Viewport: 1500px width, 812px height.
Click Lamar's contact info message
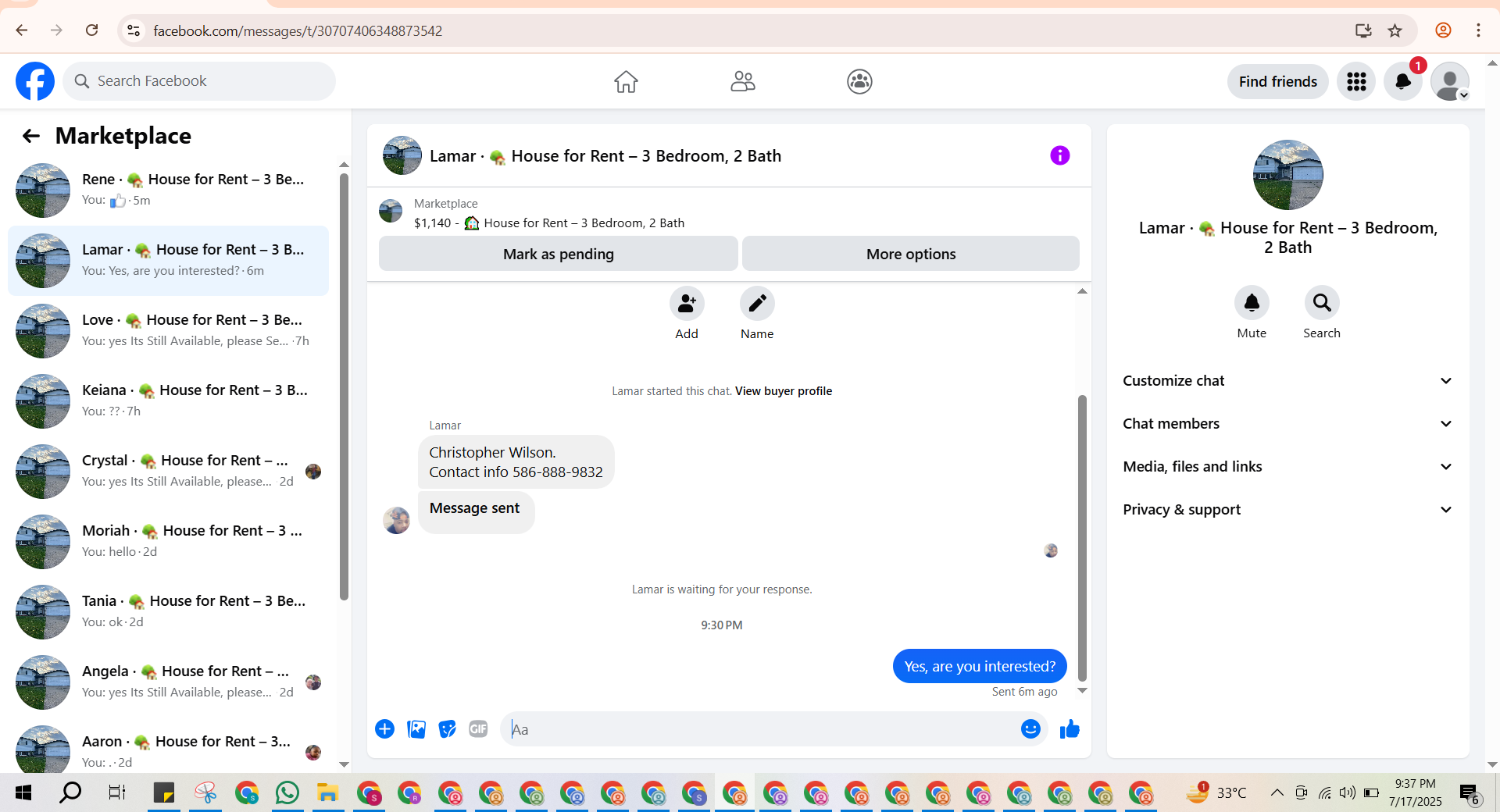click(516, 462)
